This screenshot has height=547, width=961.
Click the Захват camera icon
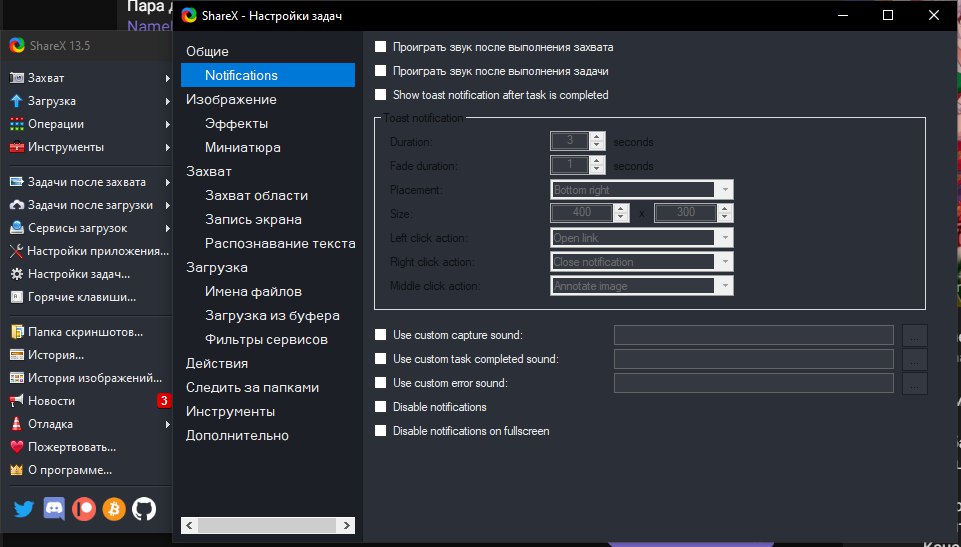[x=17, y=78]
